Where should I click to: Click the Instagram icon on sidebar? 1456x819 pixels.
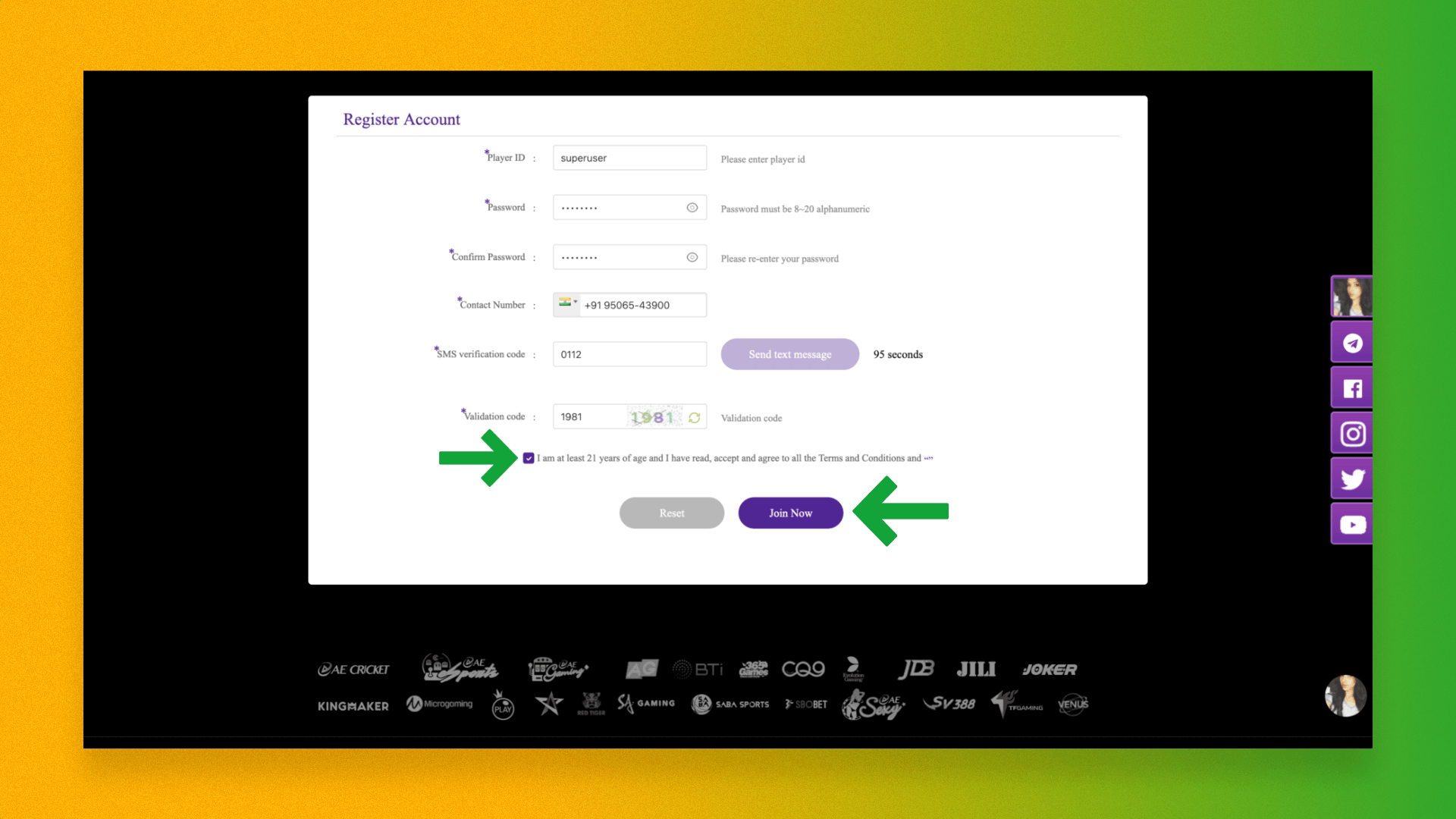1352,434
